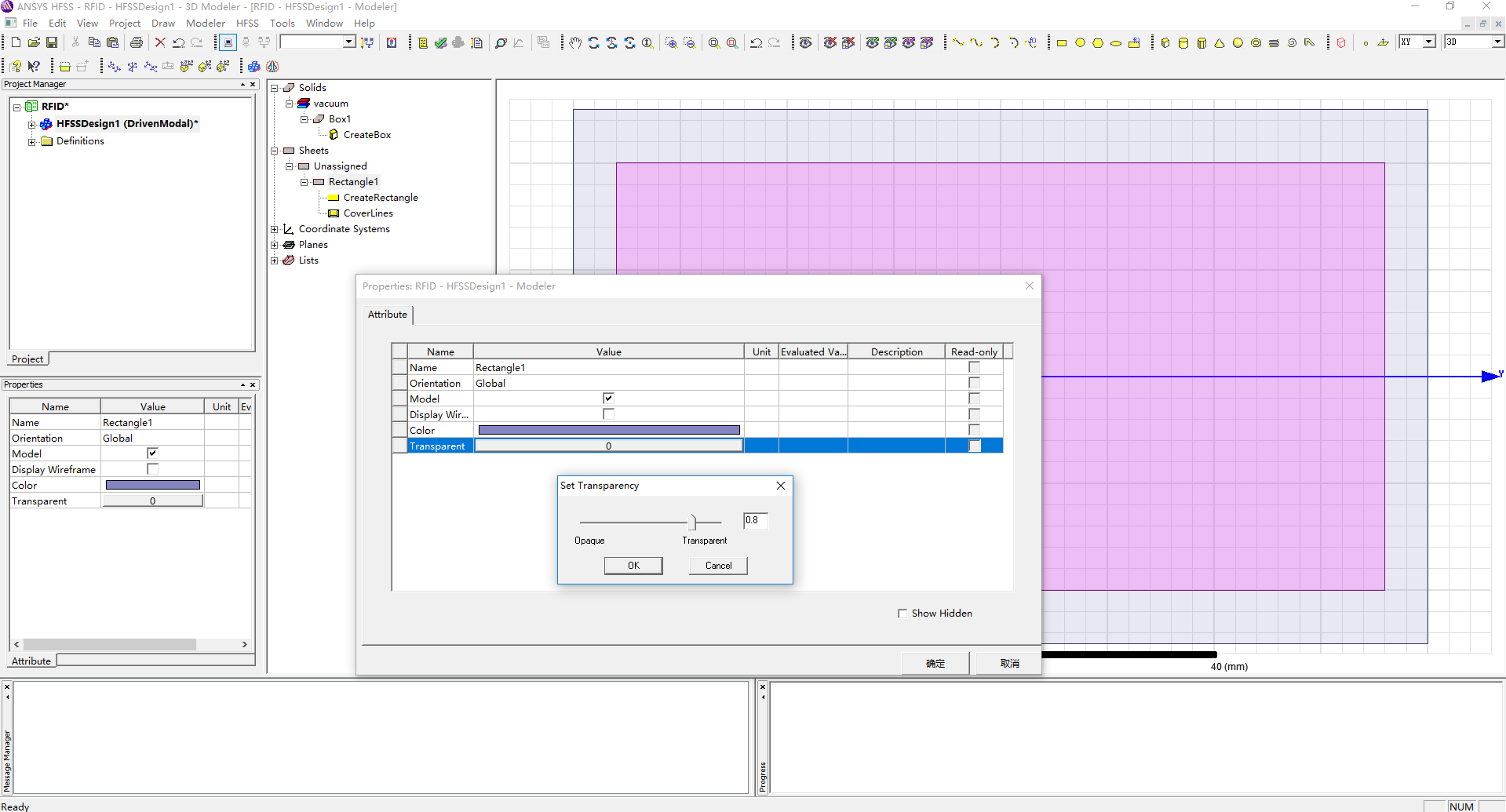1506x812 pixels.
Task: Open the Draw menu
Action: (x=163, y=24)
